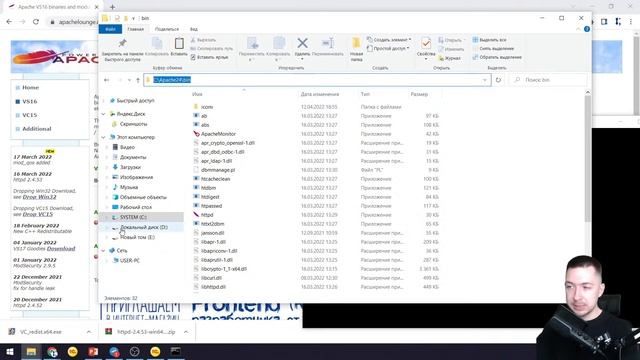Reload the browser page
Viewport: 640px width, 360px height.
36,22
